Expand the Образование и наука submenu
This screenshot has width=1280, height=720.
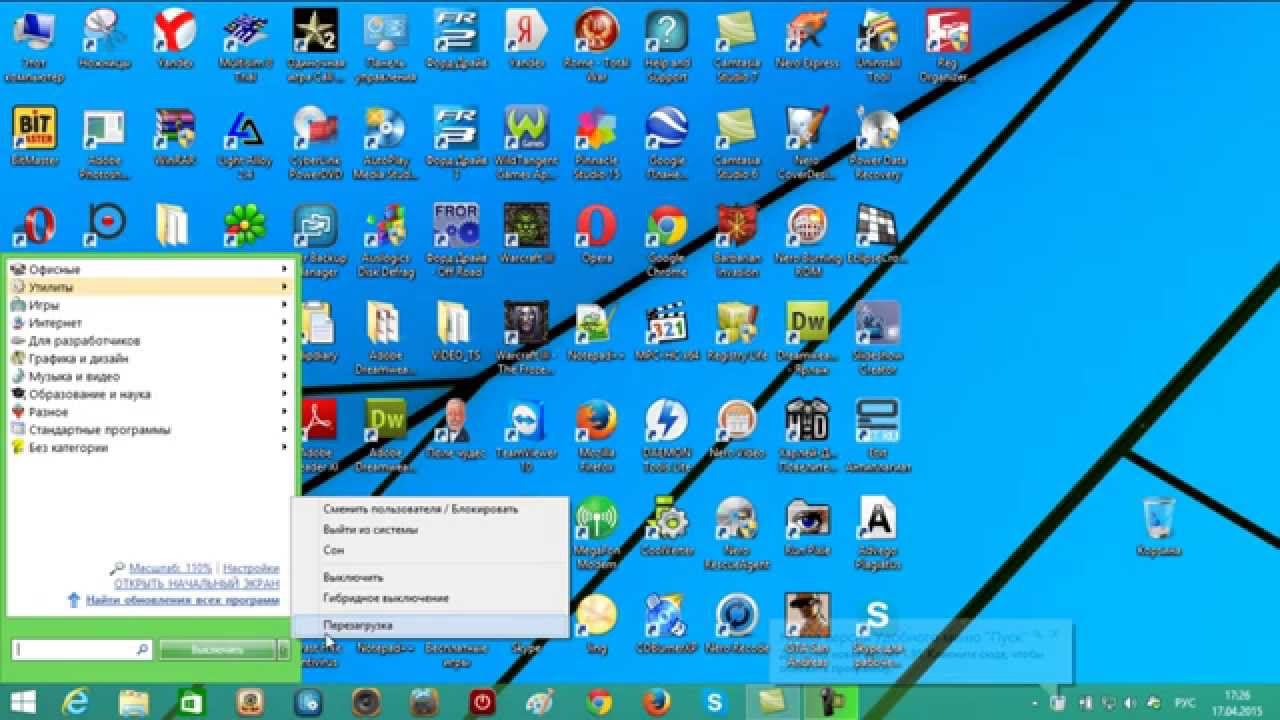click(x=150, y=394)
